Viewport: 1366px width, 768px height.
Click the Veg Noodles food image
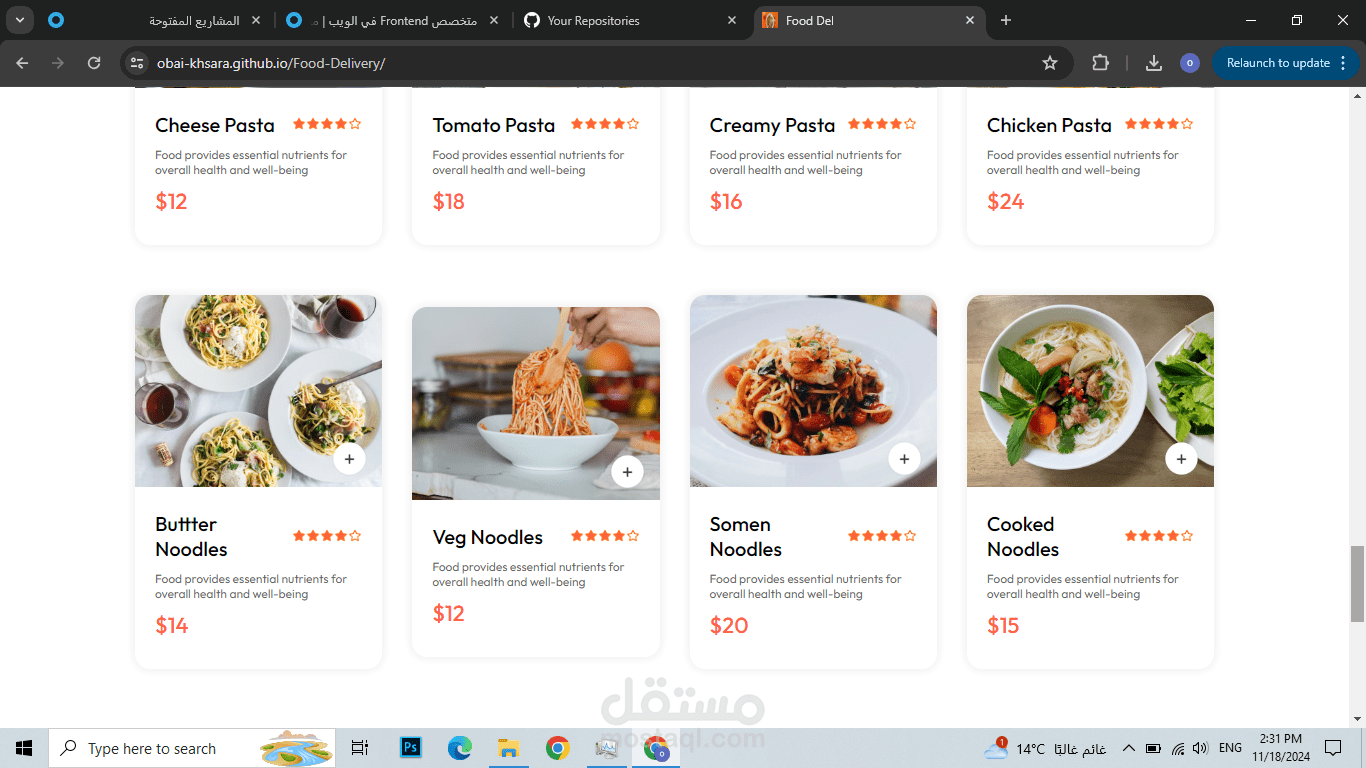536,403
